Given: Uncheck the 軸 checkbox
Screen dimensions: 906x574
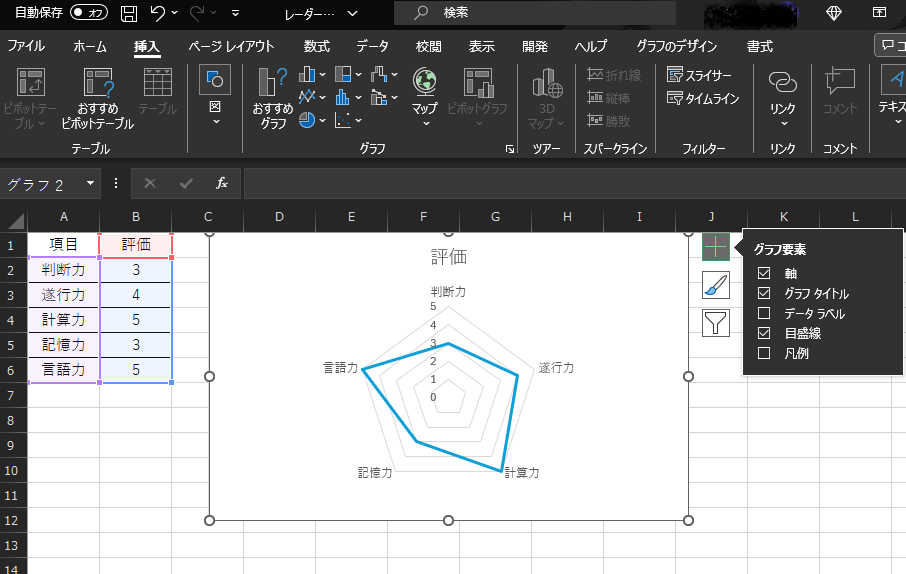Looking at the screenshot, I should point(764,273).
